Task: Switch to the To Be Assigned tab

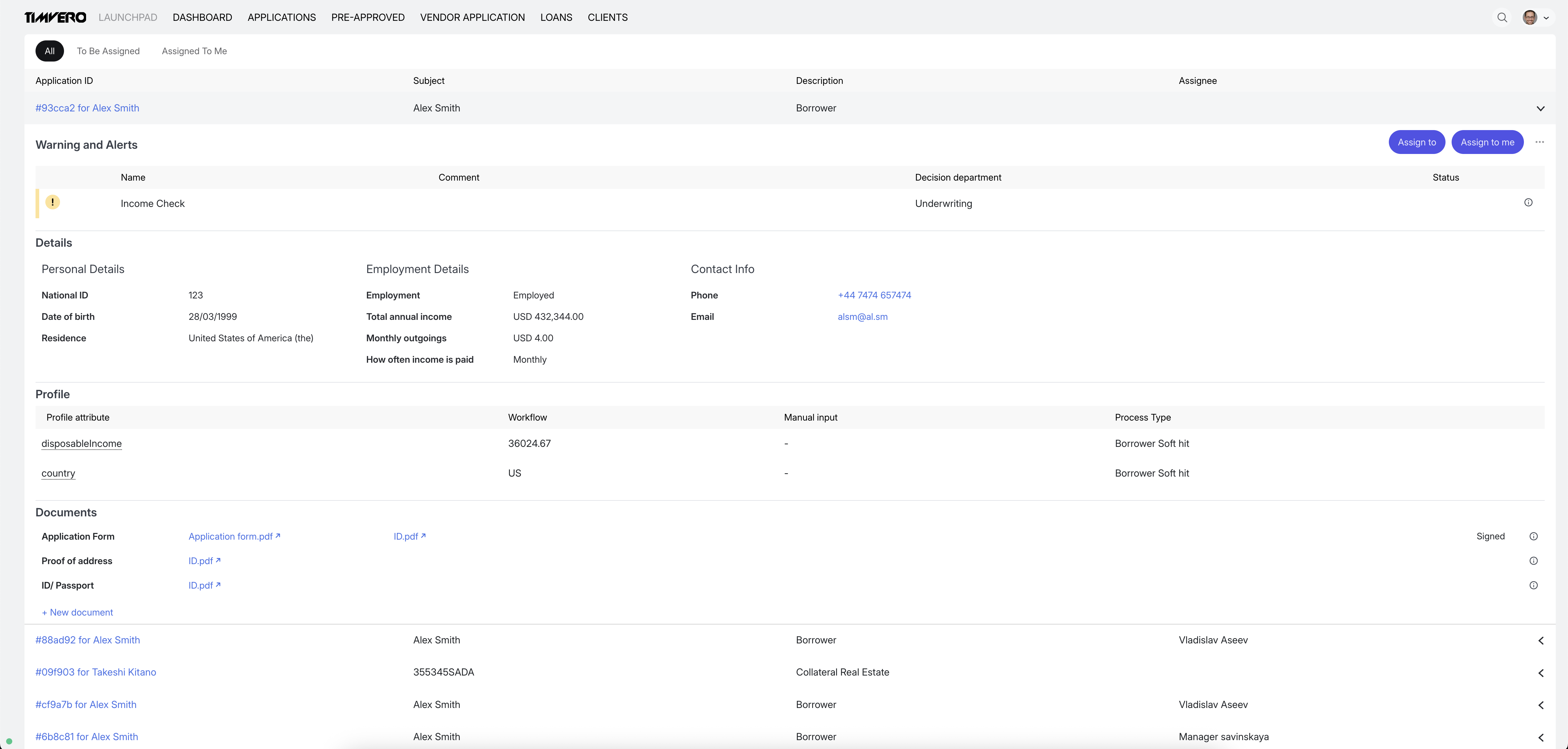Action: point(108,51)
